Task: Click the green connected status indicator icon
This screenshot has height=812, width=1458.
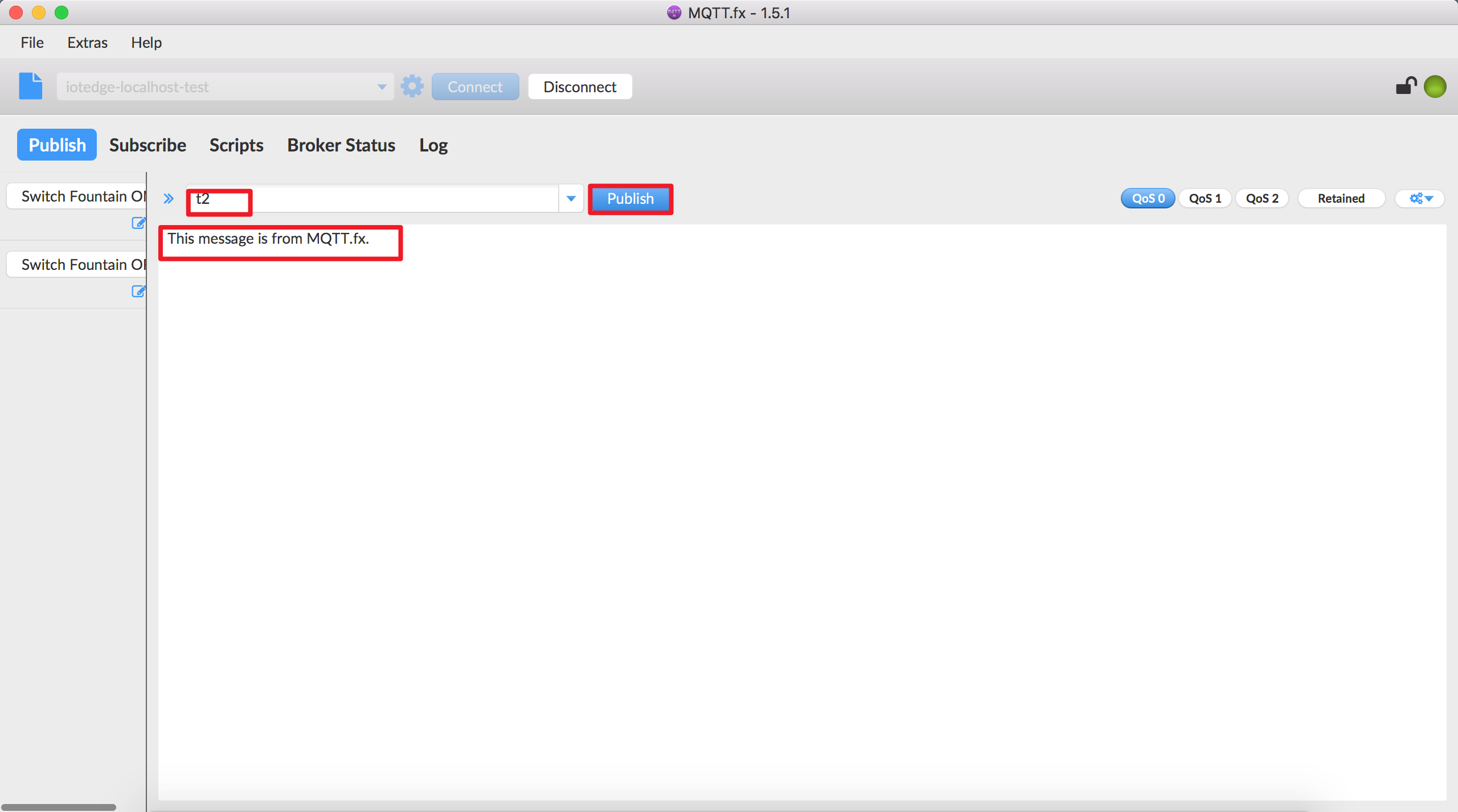Action: point(1436,86)
